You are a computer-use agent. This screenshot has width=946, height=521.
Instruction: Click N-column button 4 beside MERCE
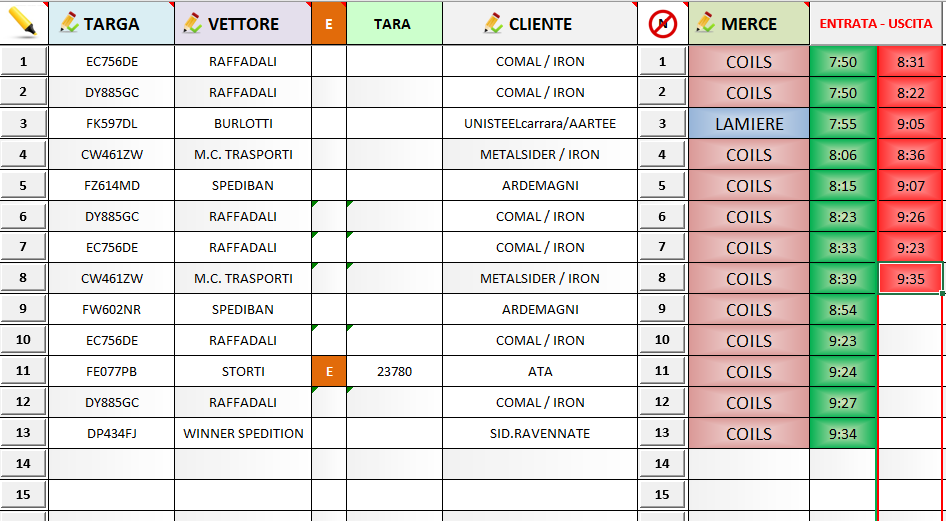point(662,154)
